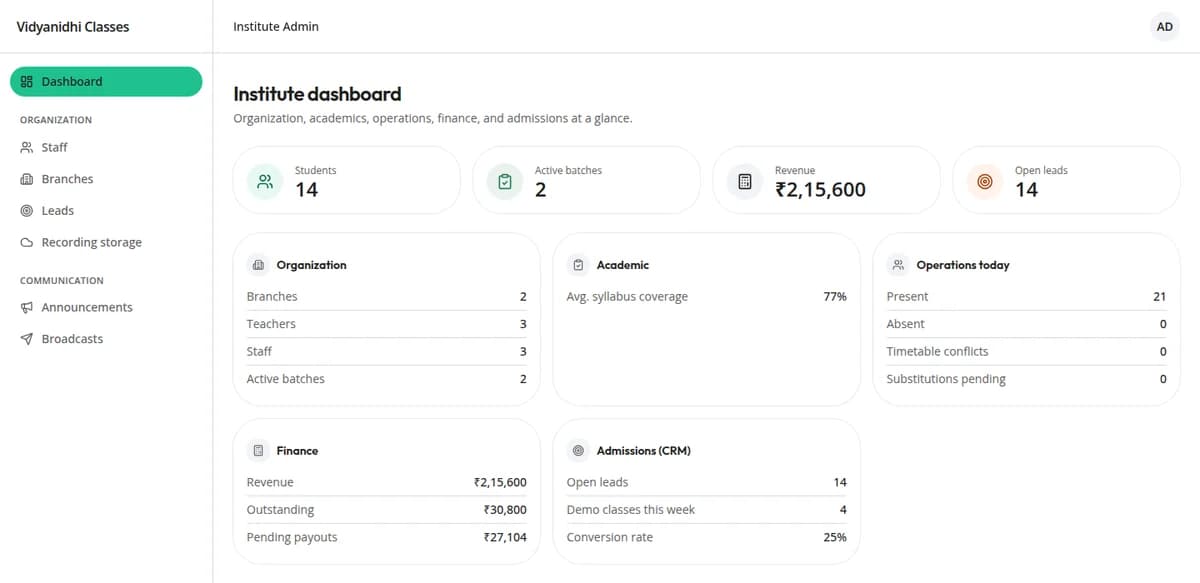
Task: Click Substitutions pending row label
Action: coord(946,379)
